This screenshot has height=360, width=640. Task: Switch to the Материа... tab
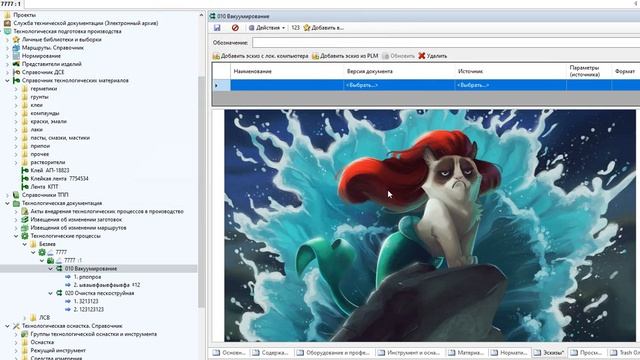(466, 352)
